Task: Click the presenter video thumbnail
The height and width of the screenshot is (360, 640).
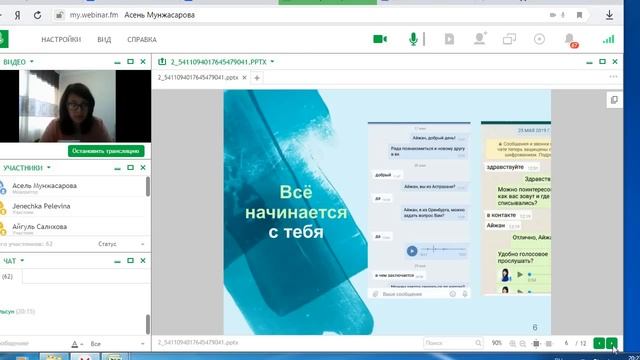Action: tap(67, 106)
